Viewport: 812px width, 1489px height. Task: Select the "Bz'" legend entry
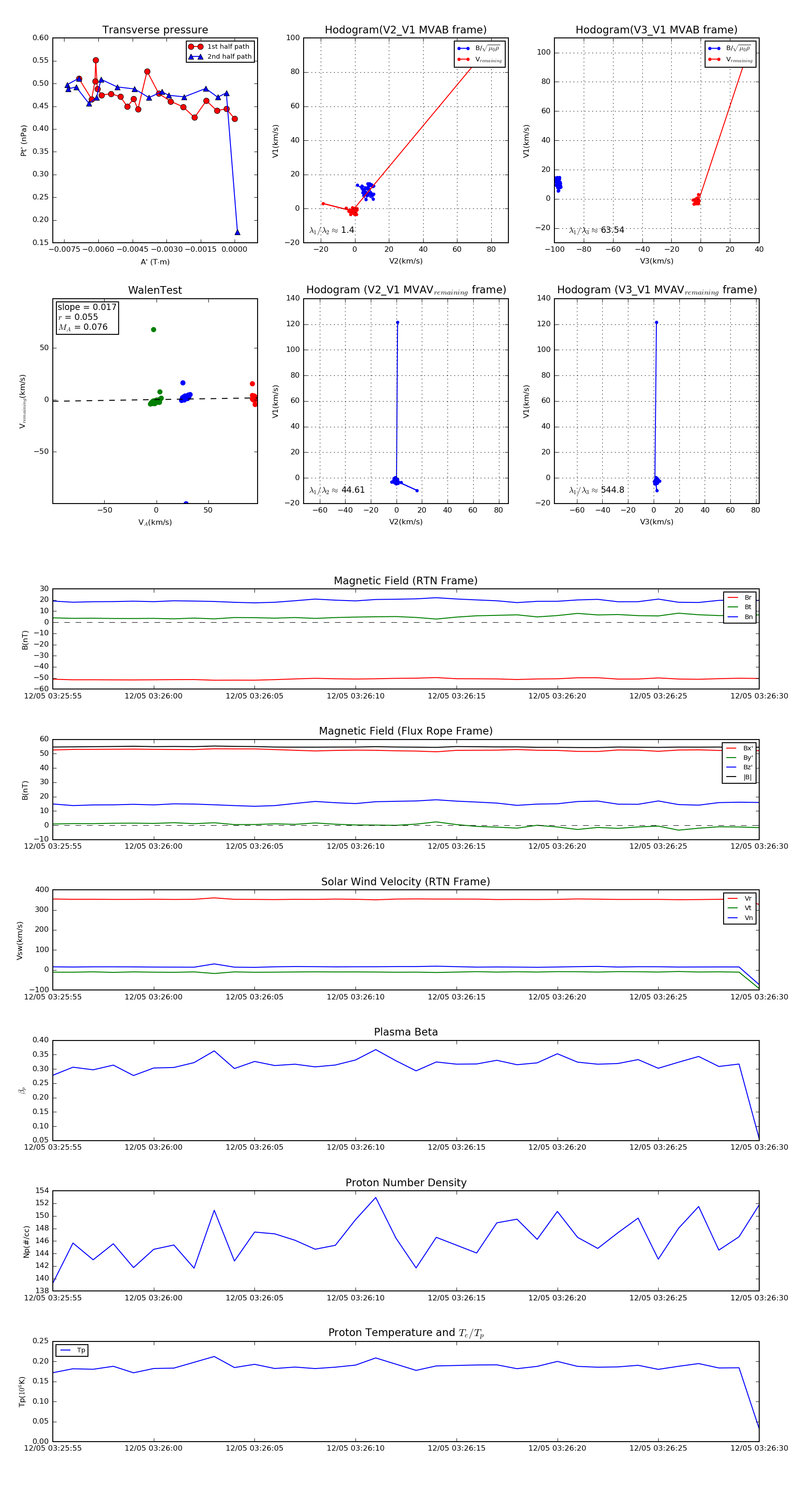(x=739, y=768)
